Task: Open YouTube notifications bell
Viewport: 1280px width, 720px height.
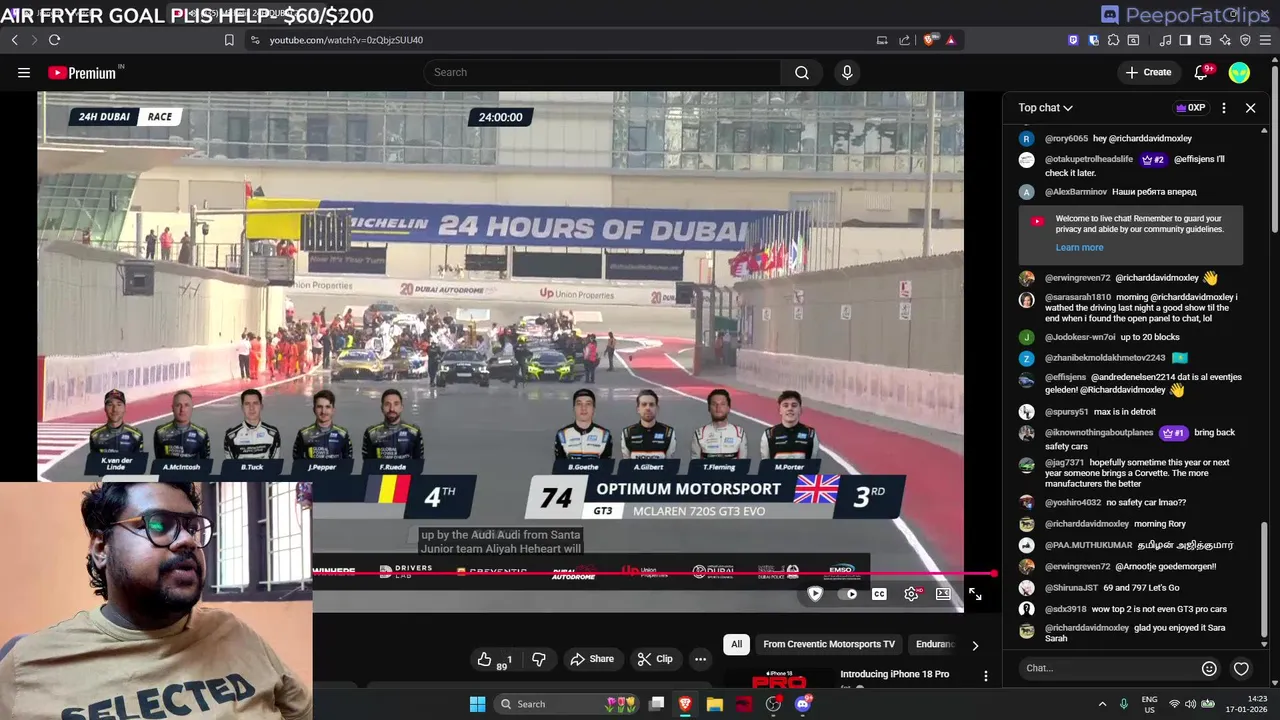Action: pyautogui.click(x=1202, y=72)
